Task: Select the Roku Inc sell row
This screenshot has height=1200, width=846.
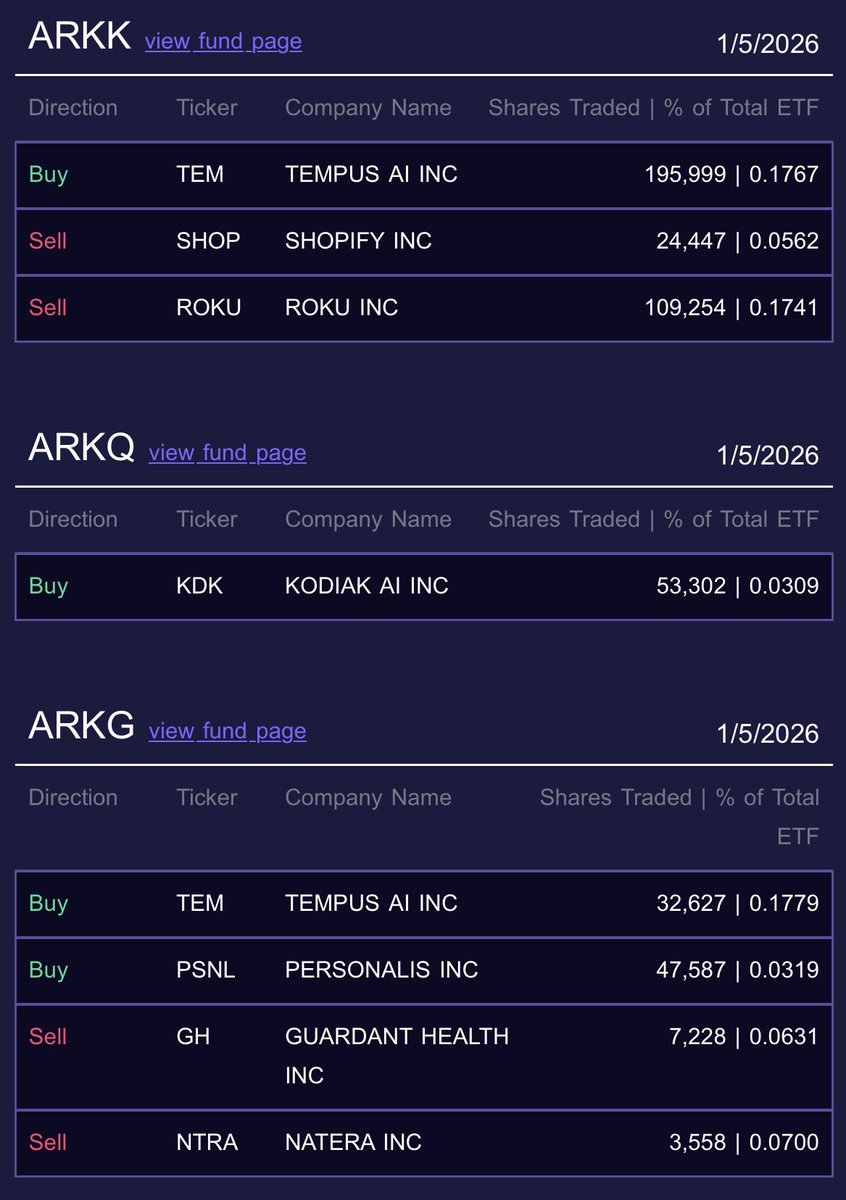Action: [423, 308]
